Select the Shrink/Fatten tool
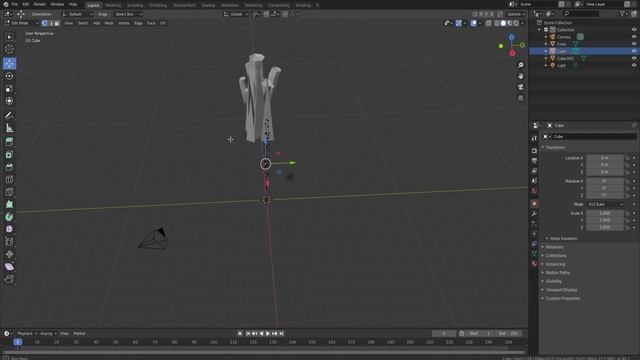 pyautogui.click(x=9, y=254)
